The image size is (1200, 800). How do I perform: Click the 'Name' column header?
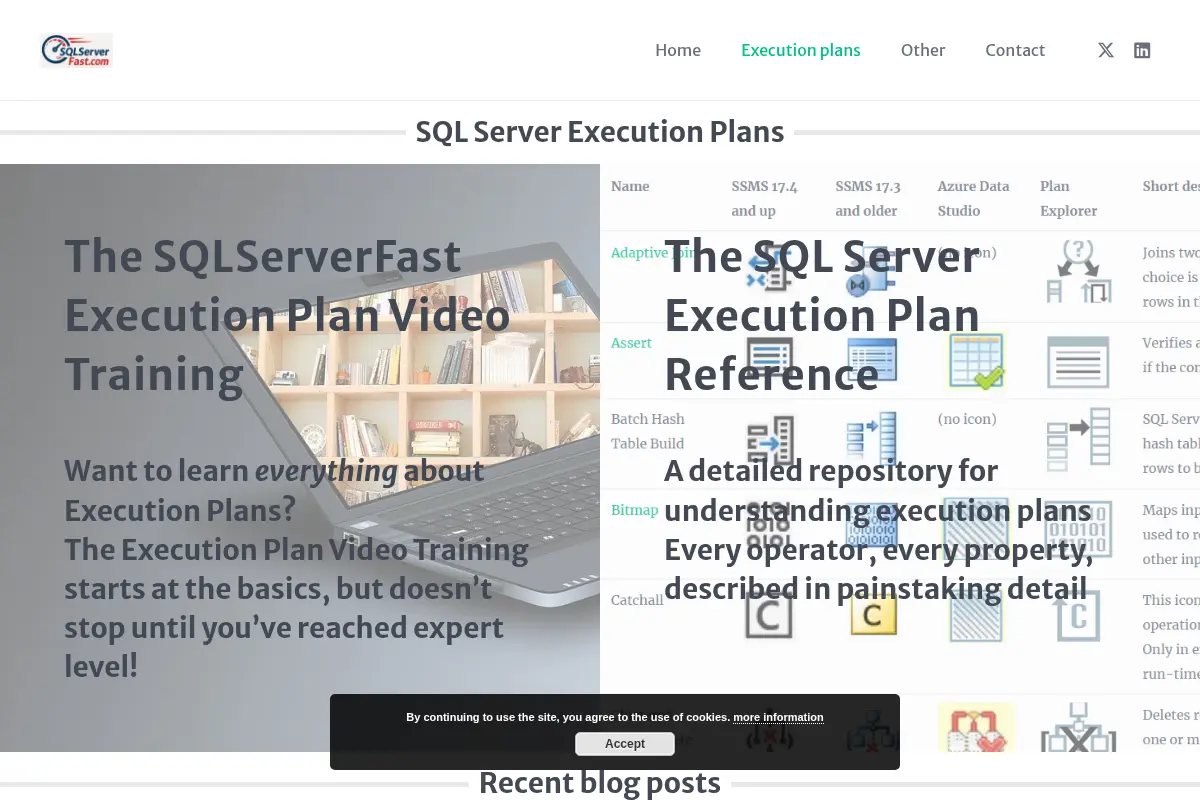pyautogui.click(x=630, y=186)
